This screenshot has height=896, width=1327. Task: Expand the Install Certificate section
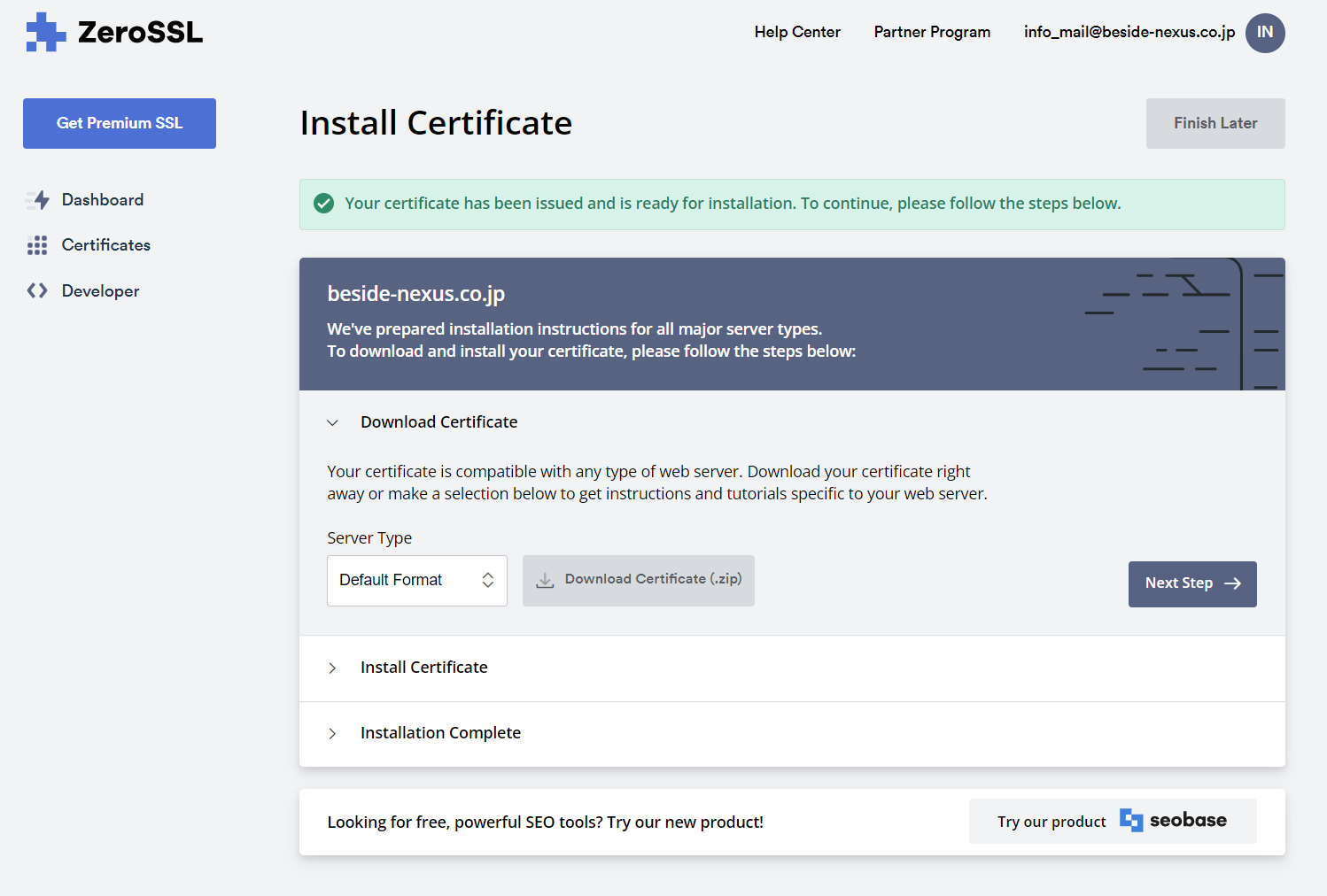332,668
